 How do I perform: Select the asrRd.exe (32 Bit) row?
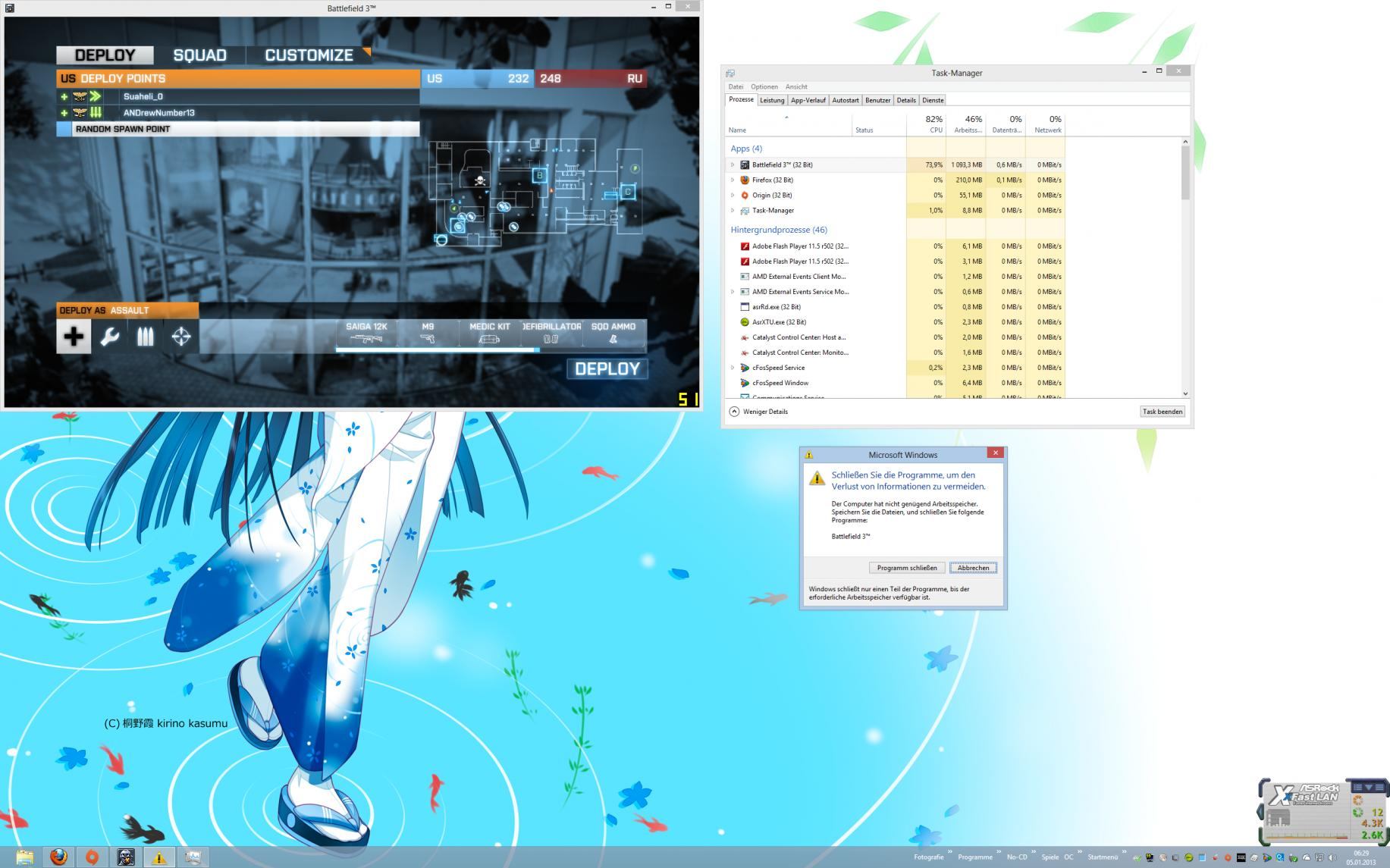coord(895,307)
